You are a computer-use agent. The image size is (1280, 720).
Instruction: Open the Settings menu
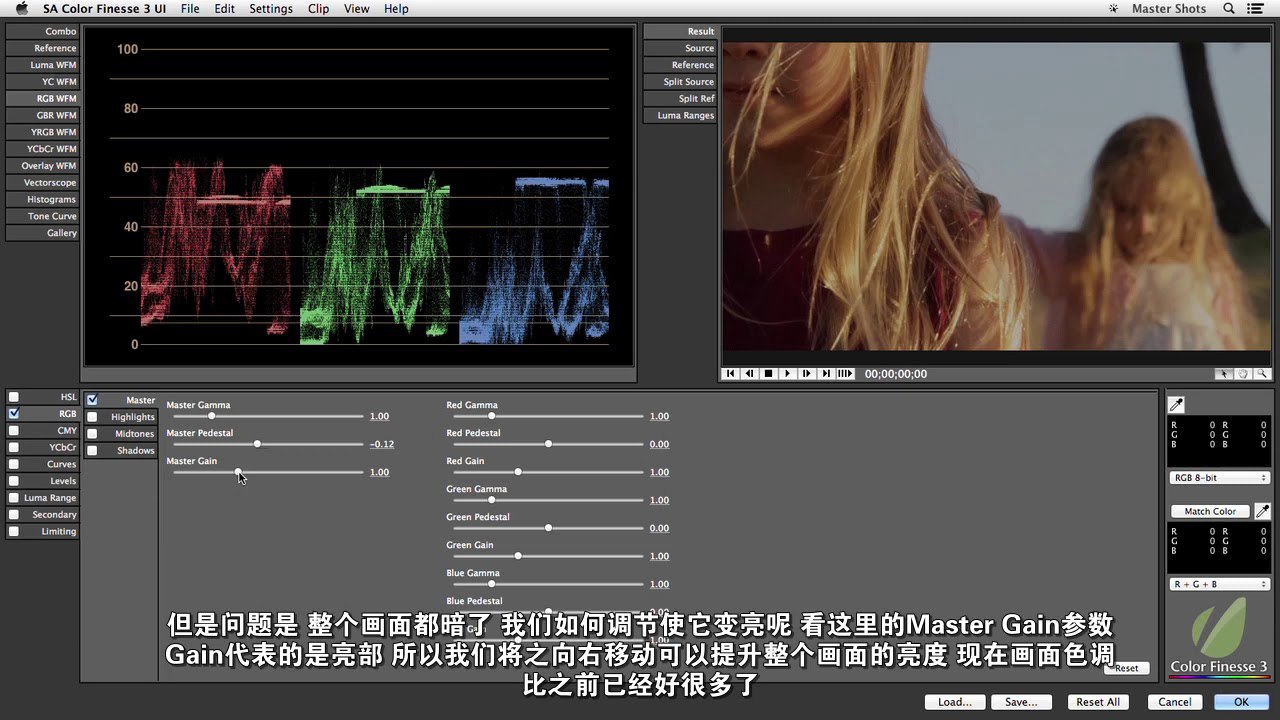coord(271,9)
